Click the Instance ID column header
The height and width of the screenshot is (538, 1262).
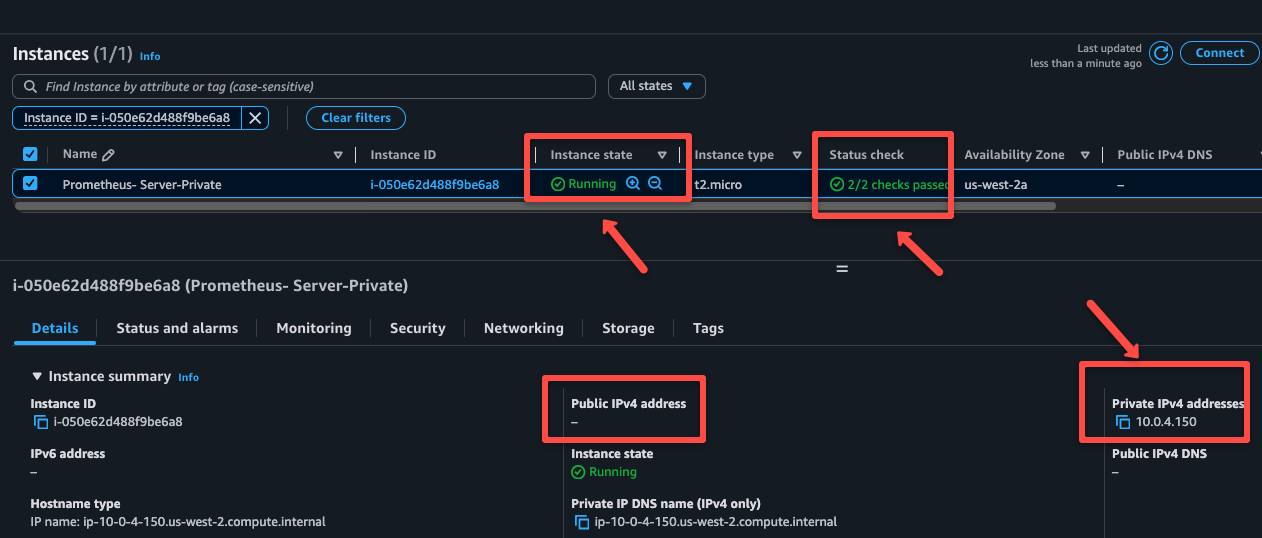point(403,155)
